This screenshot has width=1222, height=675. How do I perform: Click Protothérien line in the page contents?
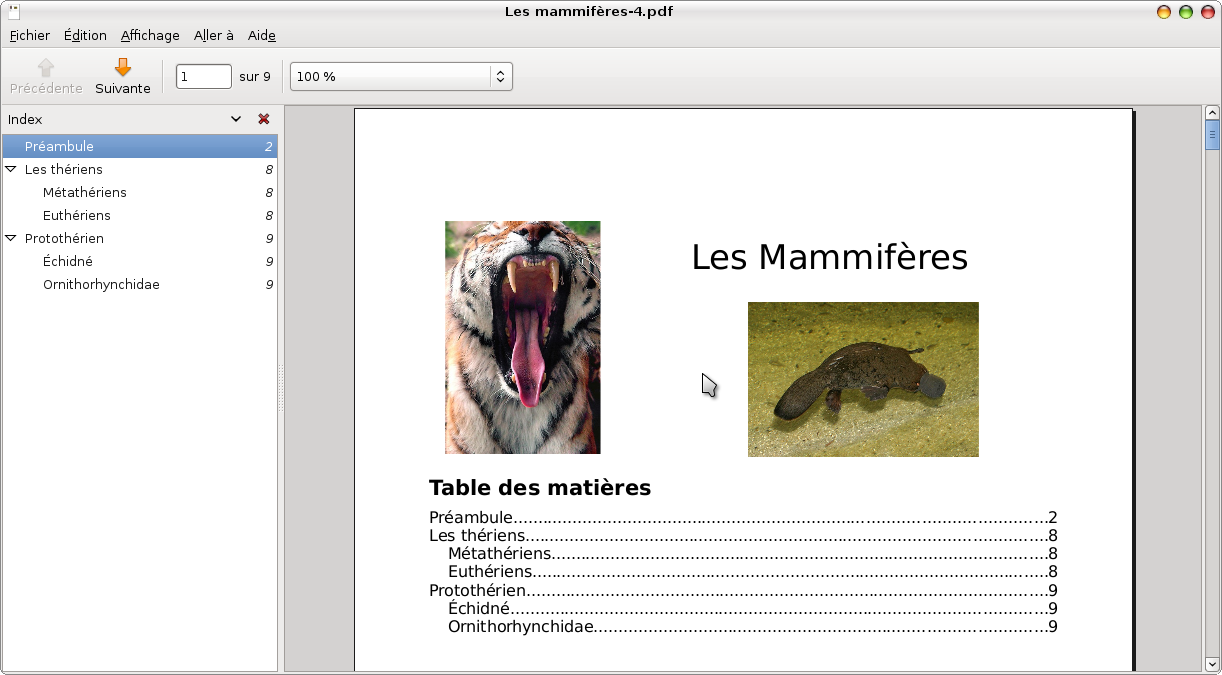point(743,590)
